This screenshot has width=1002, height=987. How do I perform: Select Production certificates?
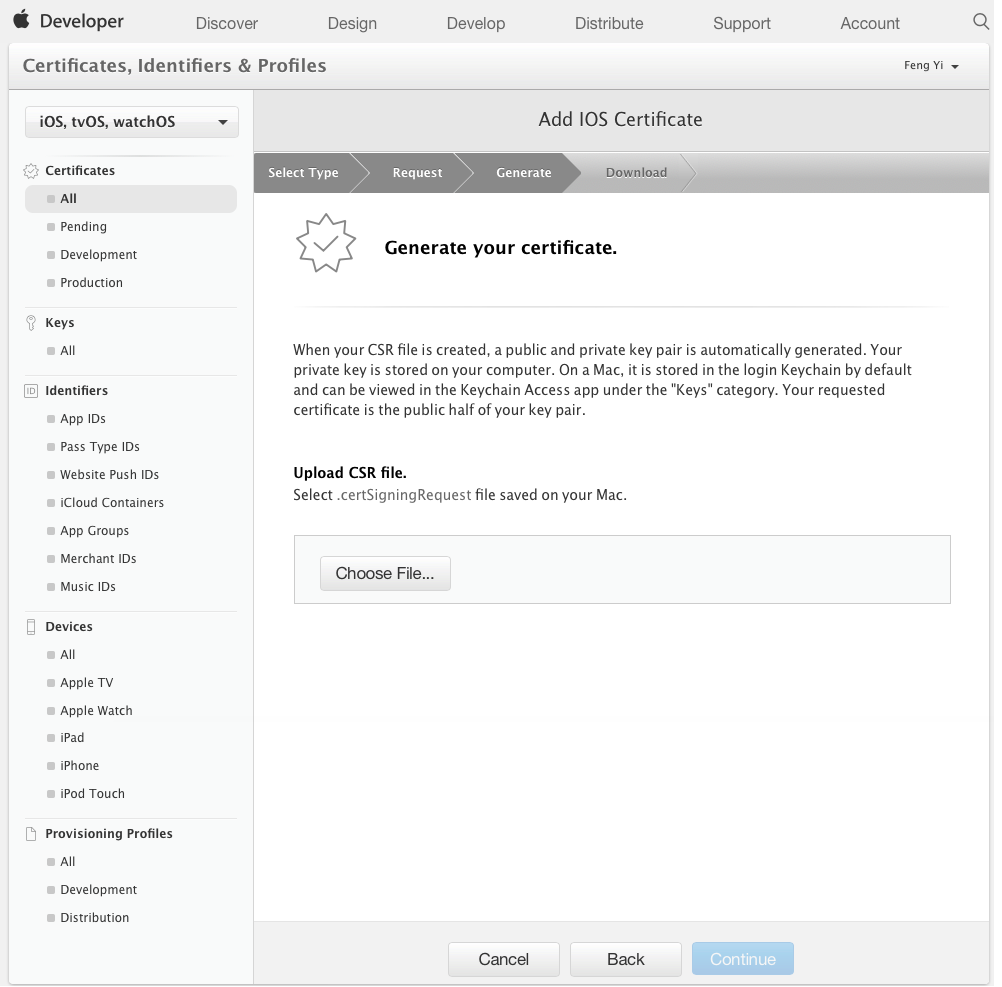(x=91, y=283)
